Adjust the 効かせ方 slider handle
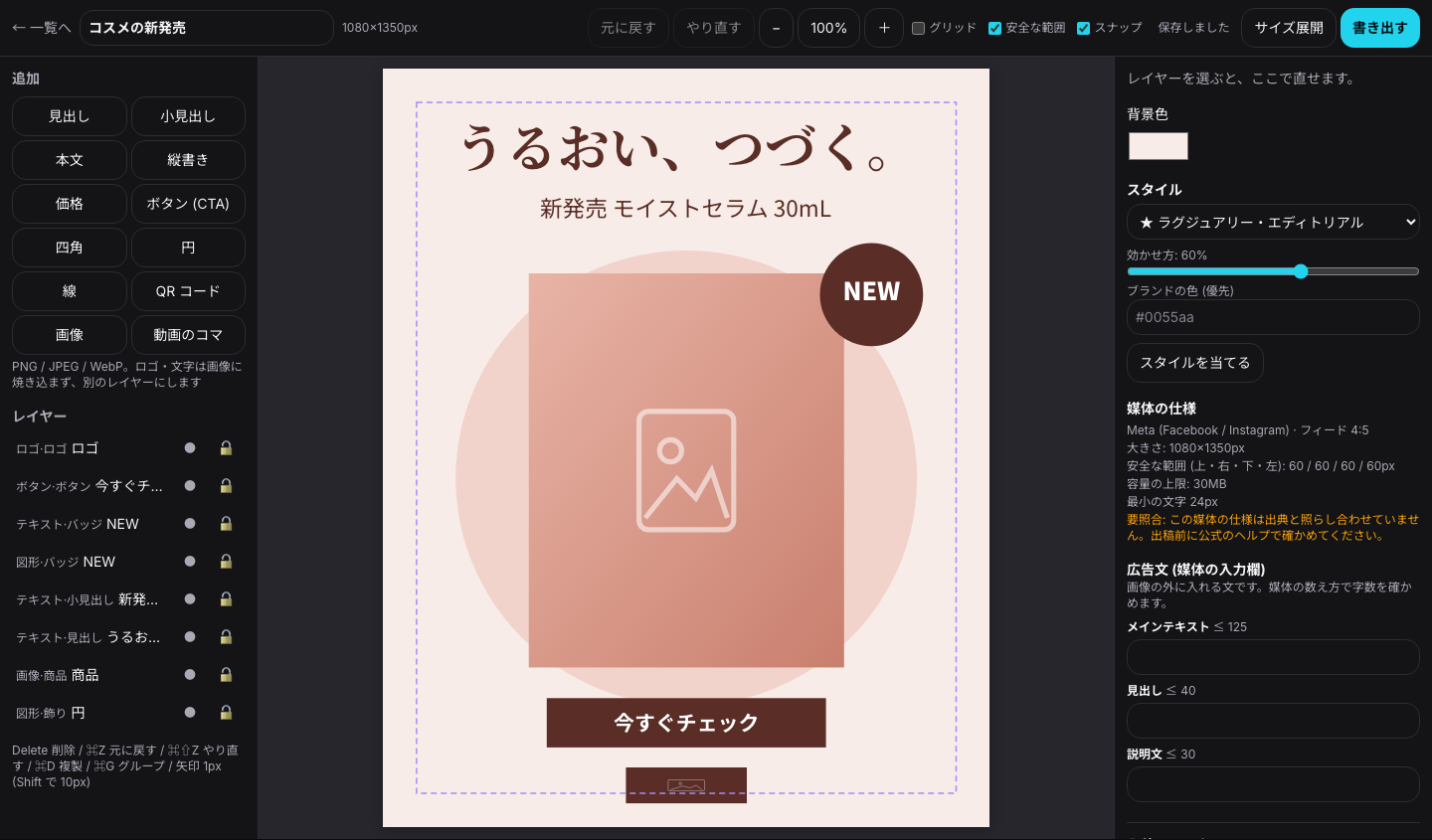This screenshot has height=840, width=1432. click(1301, 271)
